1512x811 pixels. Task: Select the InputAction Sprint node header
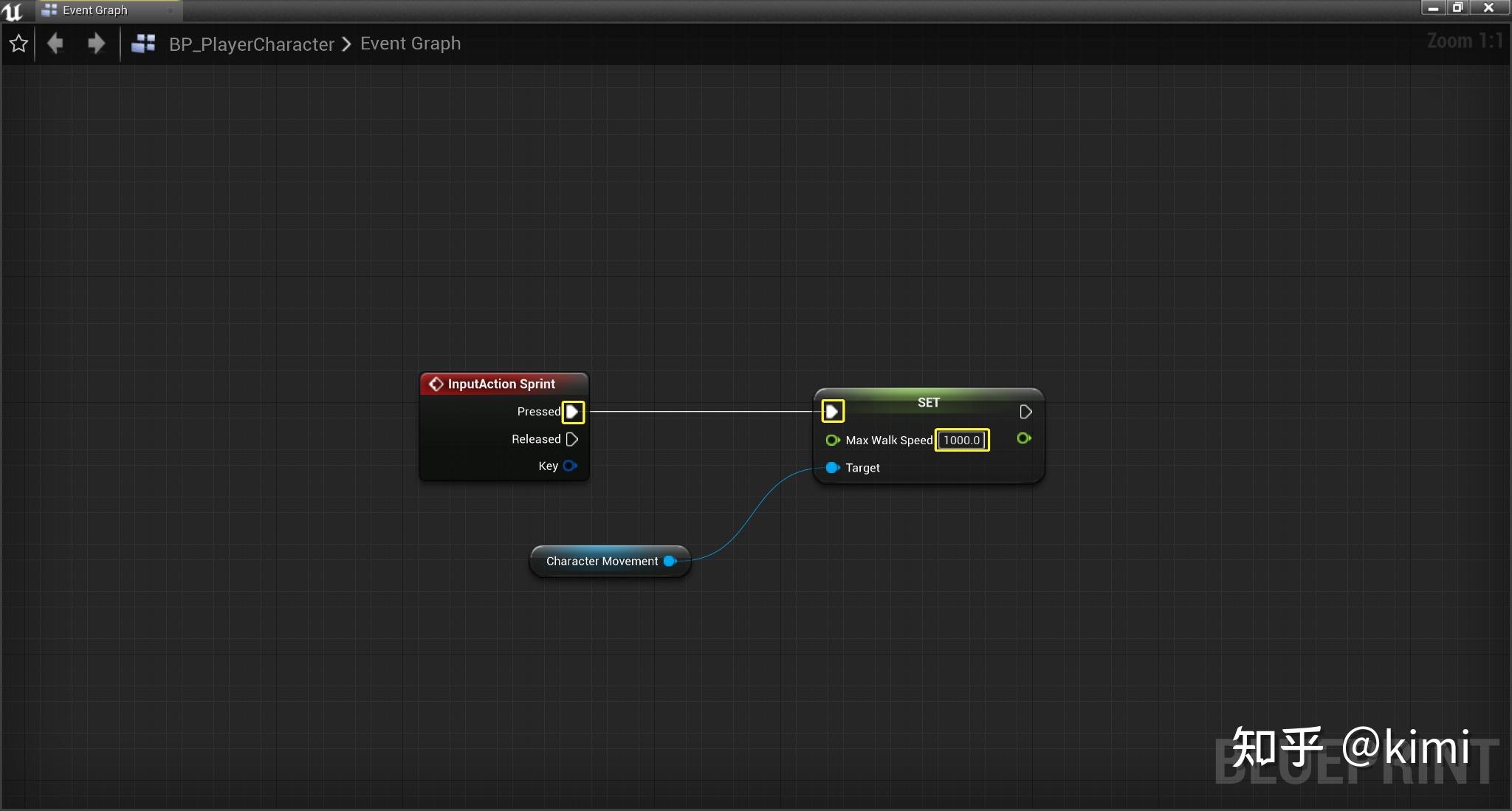point(502,384)
